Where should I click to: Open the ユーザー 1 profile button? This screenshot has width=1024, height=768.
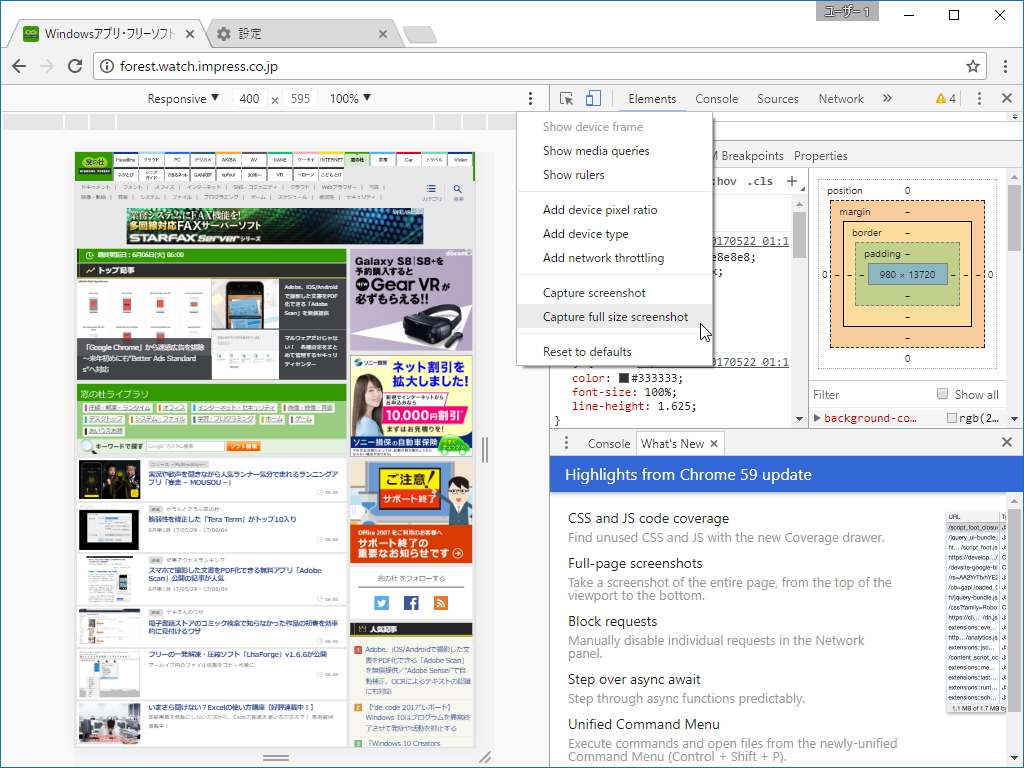[x=847, y=12]
